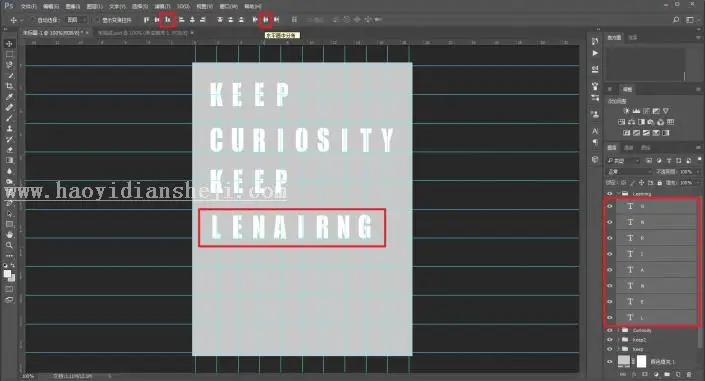Click the foreground color swatch in toolbar
This screenshot has height=381, width=705.
tap(7, 274)
